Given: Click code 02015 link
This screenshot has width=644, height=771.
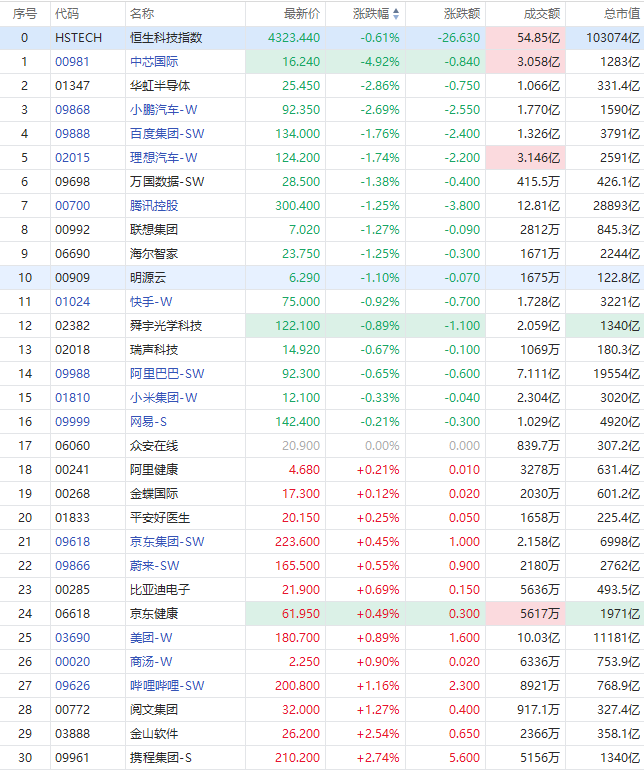Looking at the screenshot, I should coord(72,158).
